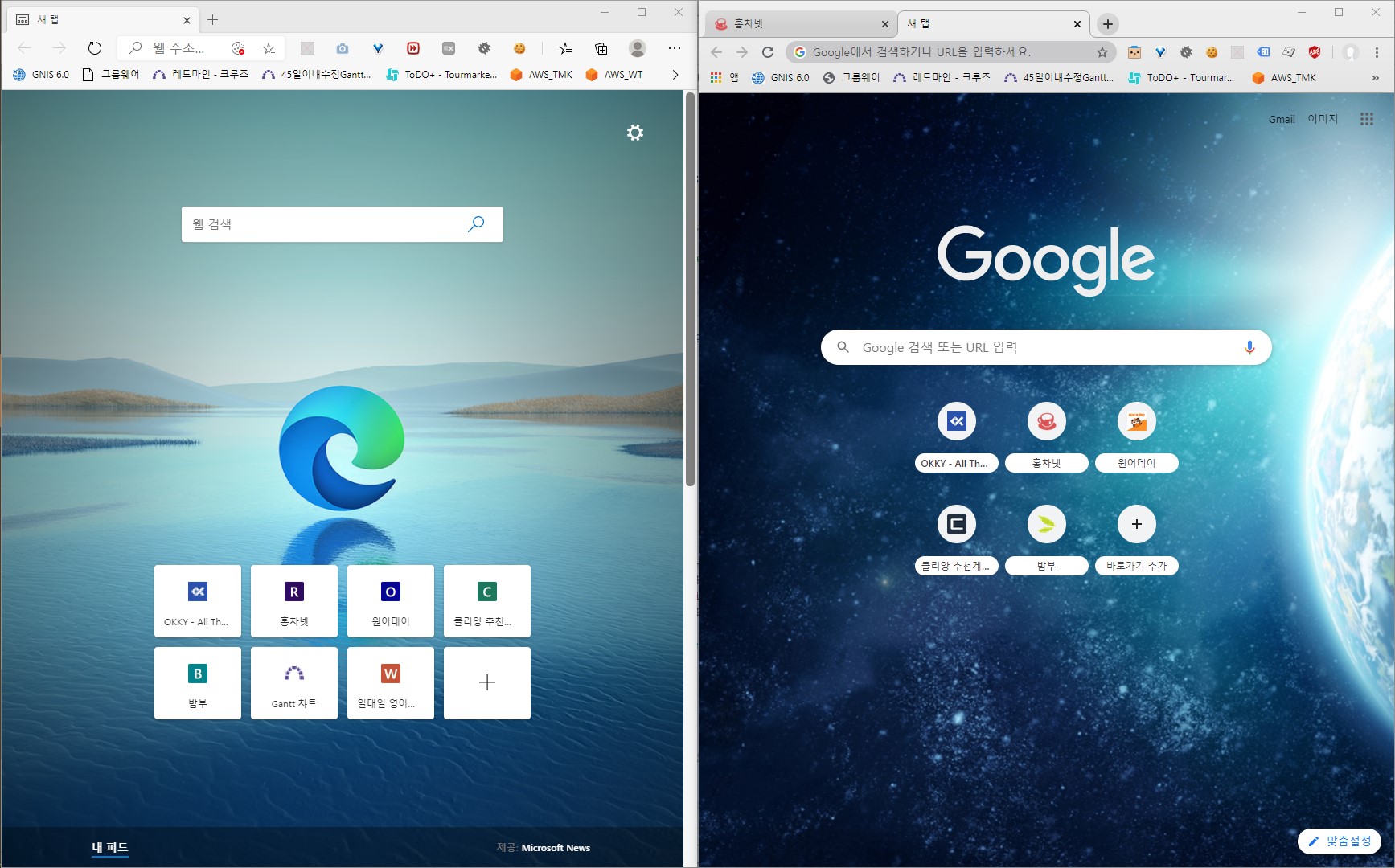
Task: Open the cookie extension in Chrome toolbar
Action: pyautogui.click(x=1212, y=52)
